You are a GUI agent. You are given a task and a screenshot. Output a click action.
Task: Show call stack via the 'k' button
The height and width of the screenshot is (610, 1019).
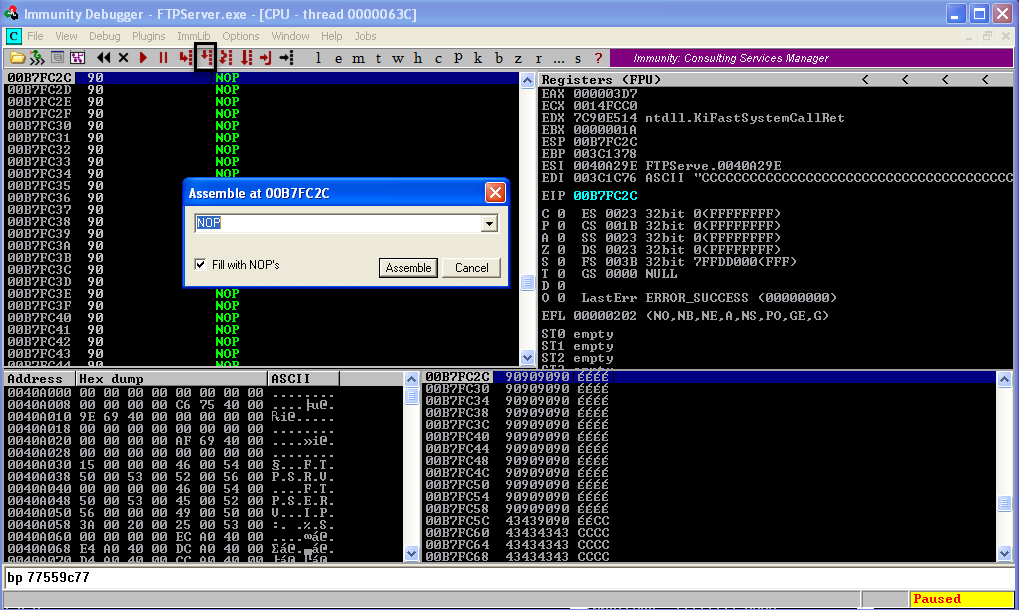(478, 58)
